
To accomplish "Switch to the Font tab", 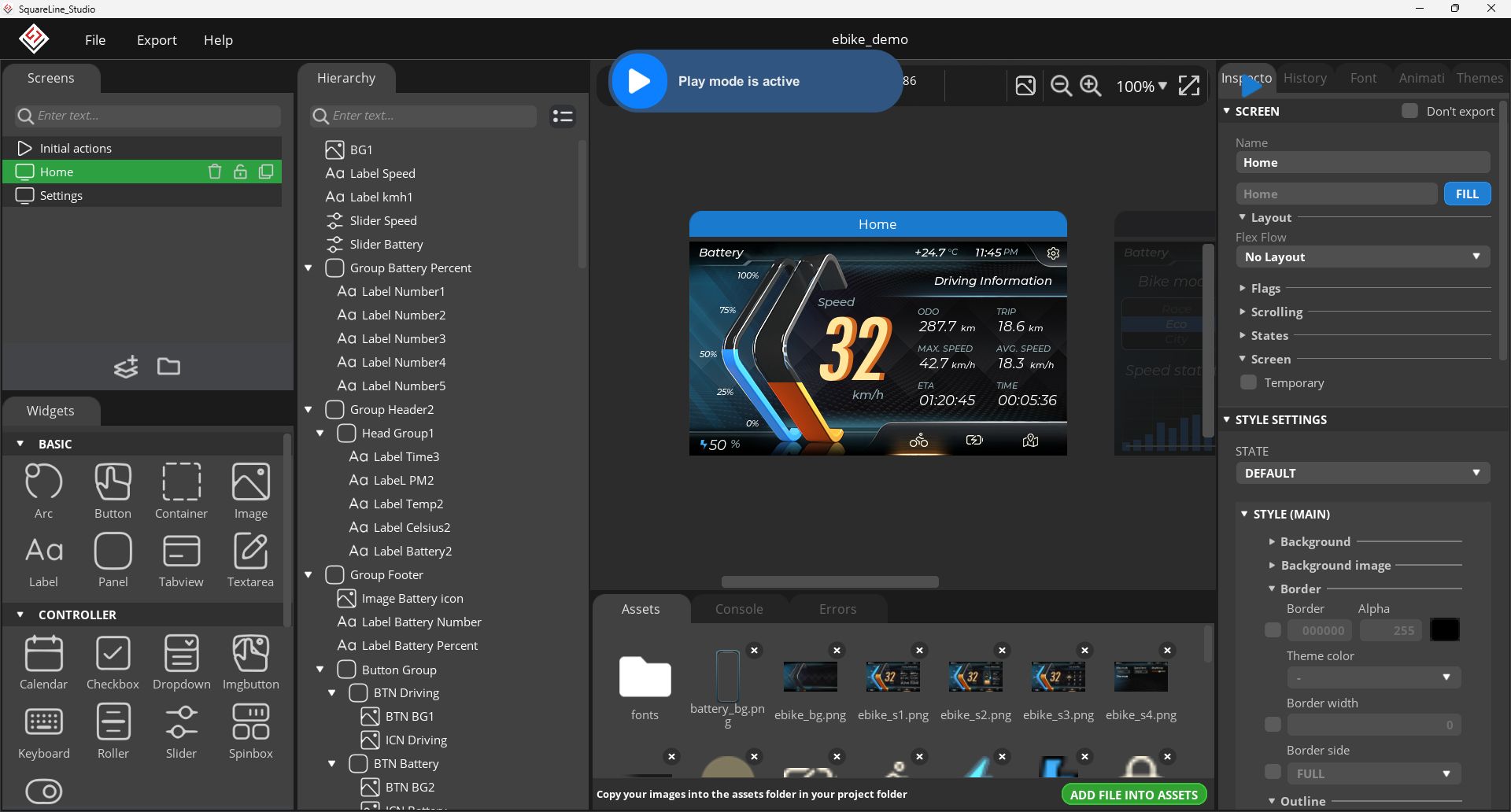I will [x=1363, y=78].
